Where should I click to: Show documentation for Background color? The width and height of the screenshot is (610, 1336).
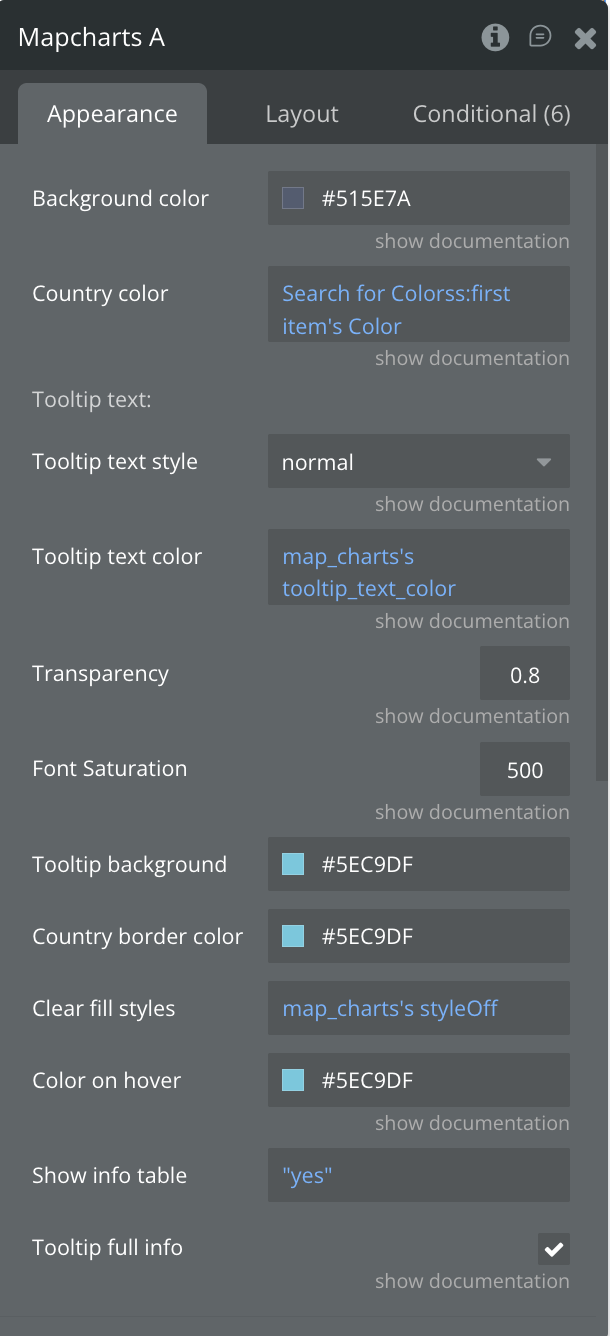(472, 241)
